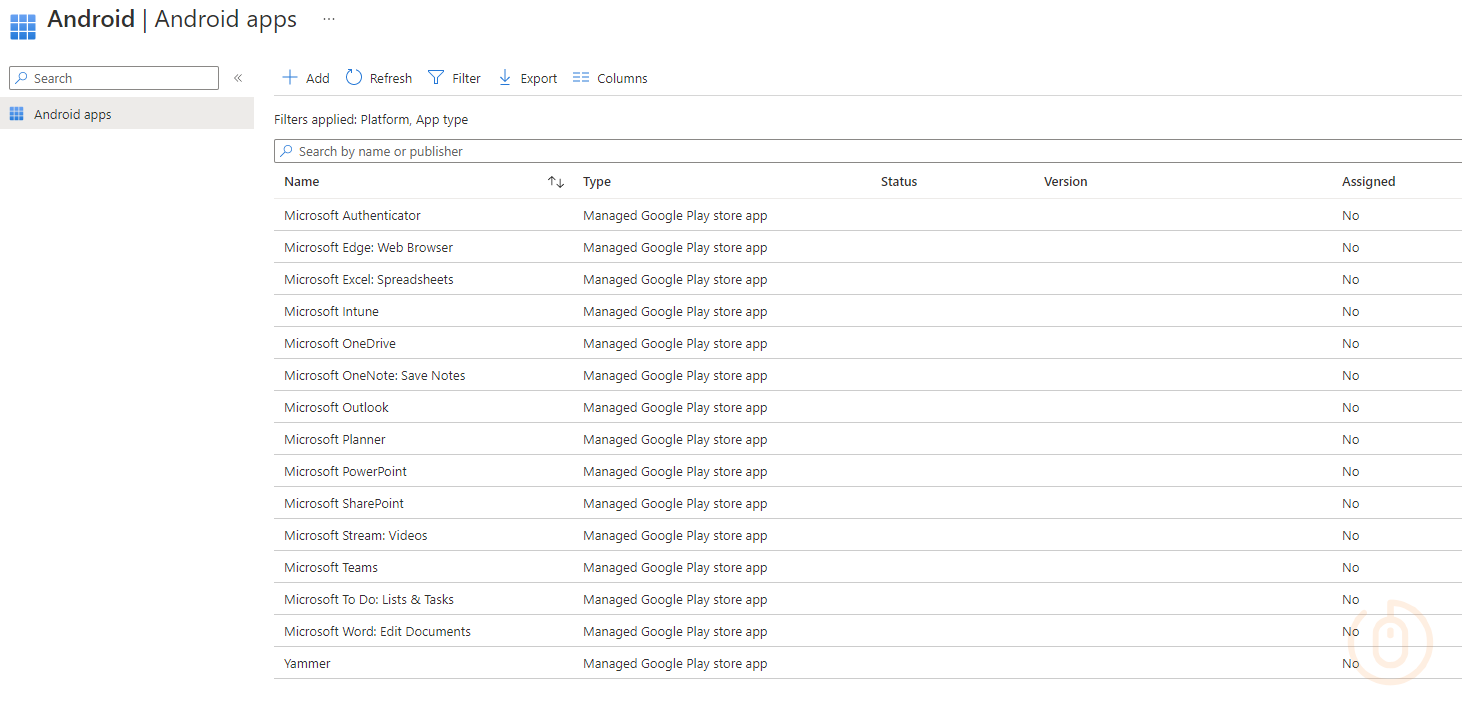The image size is (1462, 714).
Task: Open Microsoft OneDrive app
Action: pyautogui.click(x=340, y=343)
